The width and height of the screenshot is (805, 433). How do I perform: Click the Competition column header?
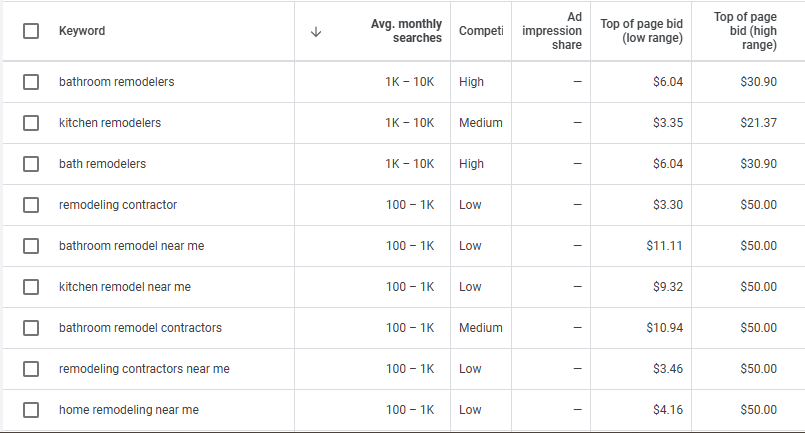pyautogui.click(x=481, y=31)
